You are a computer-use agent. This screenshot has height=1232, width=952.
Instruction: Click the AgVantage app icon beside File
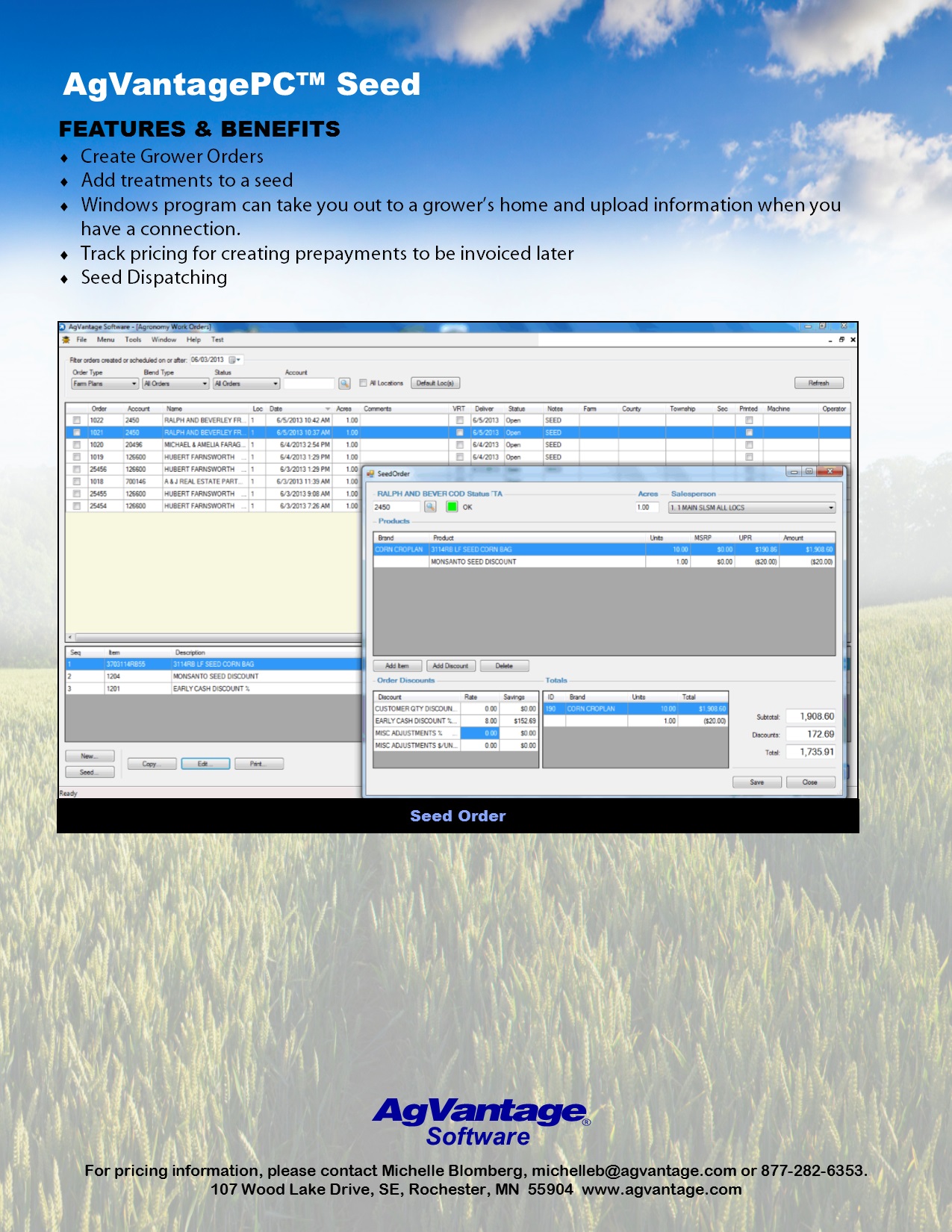coord(66,340)
